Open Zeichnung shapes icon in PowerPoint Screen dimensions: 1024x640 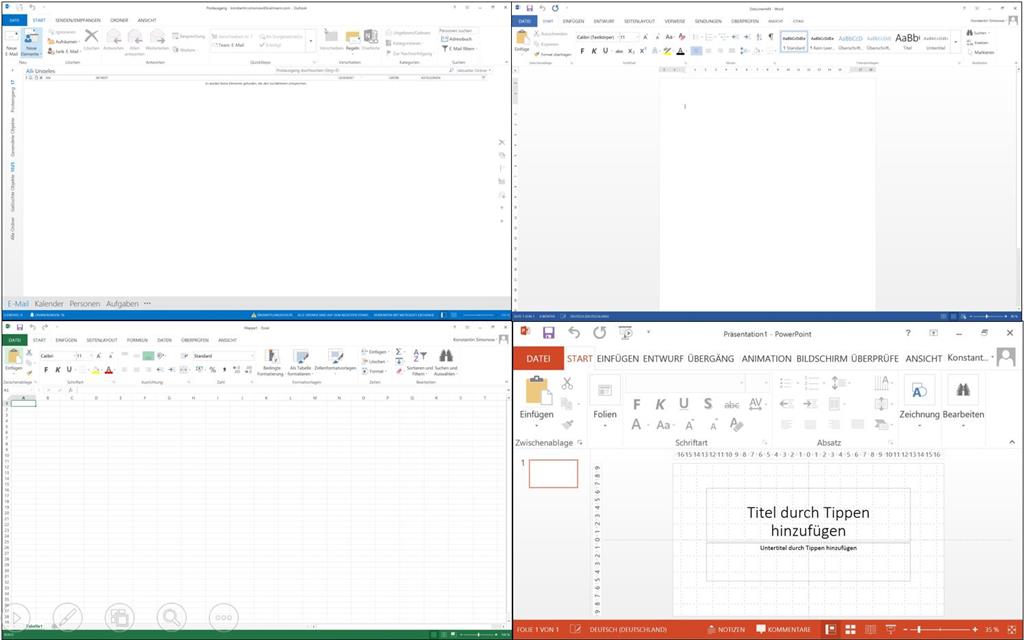tap(920, 391)
